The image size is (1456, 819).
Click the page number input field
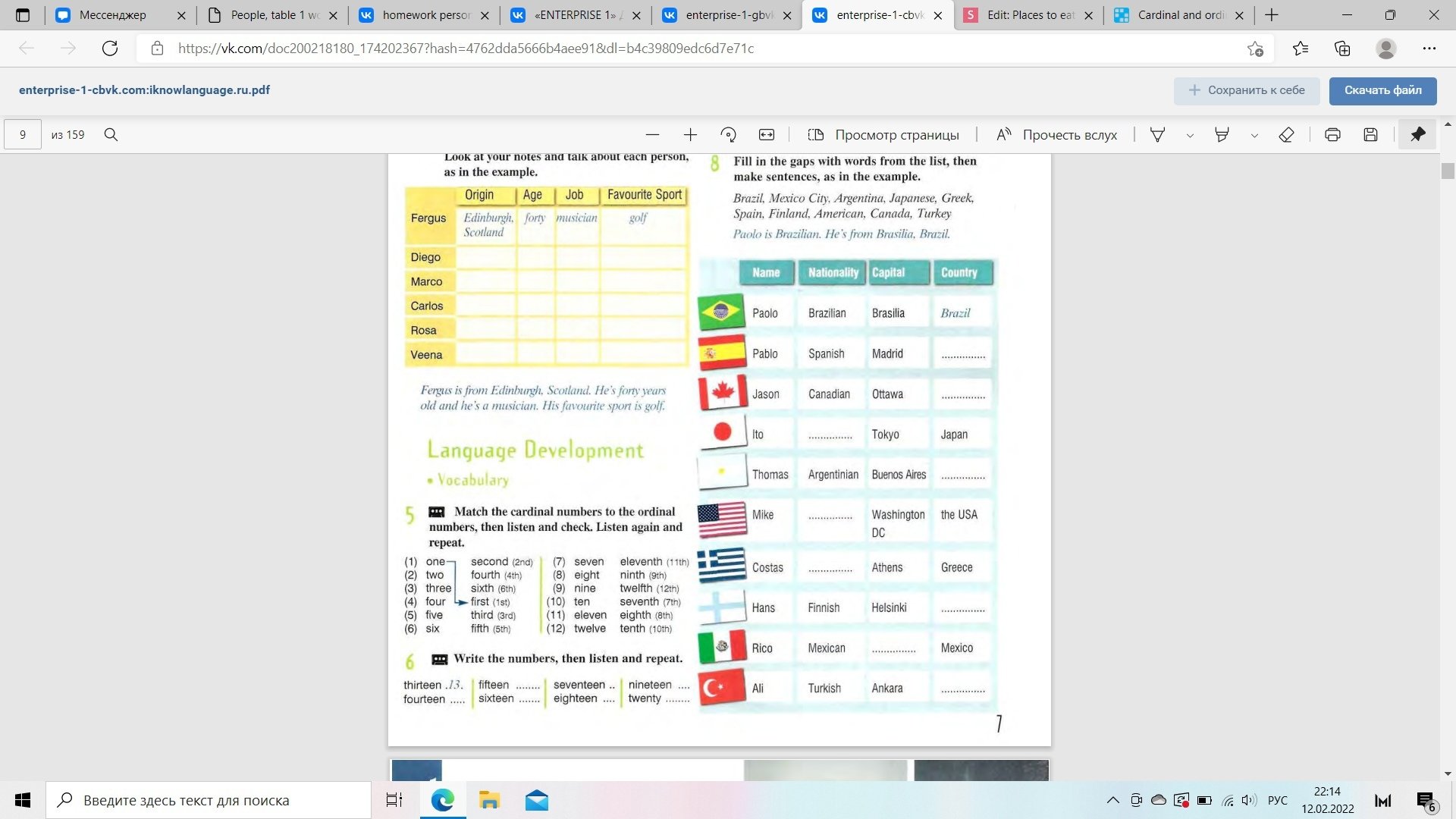click(23, 135)
